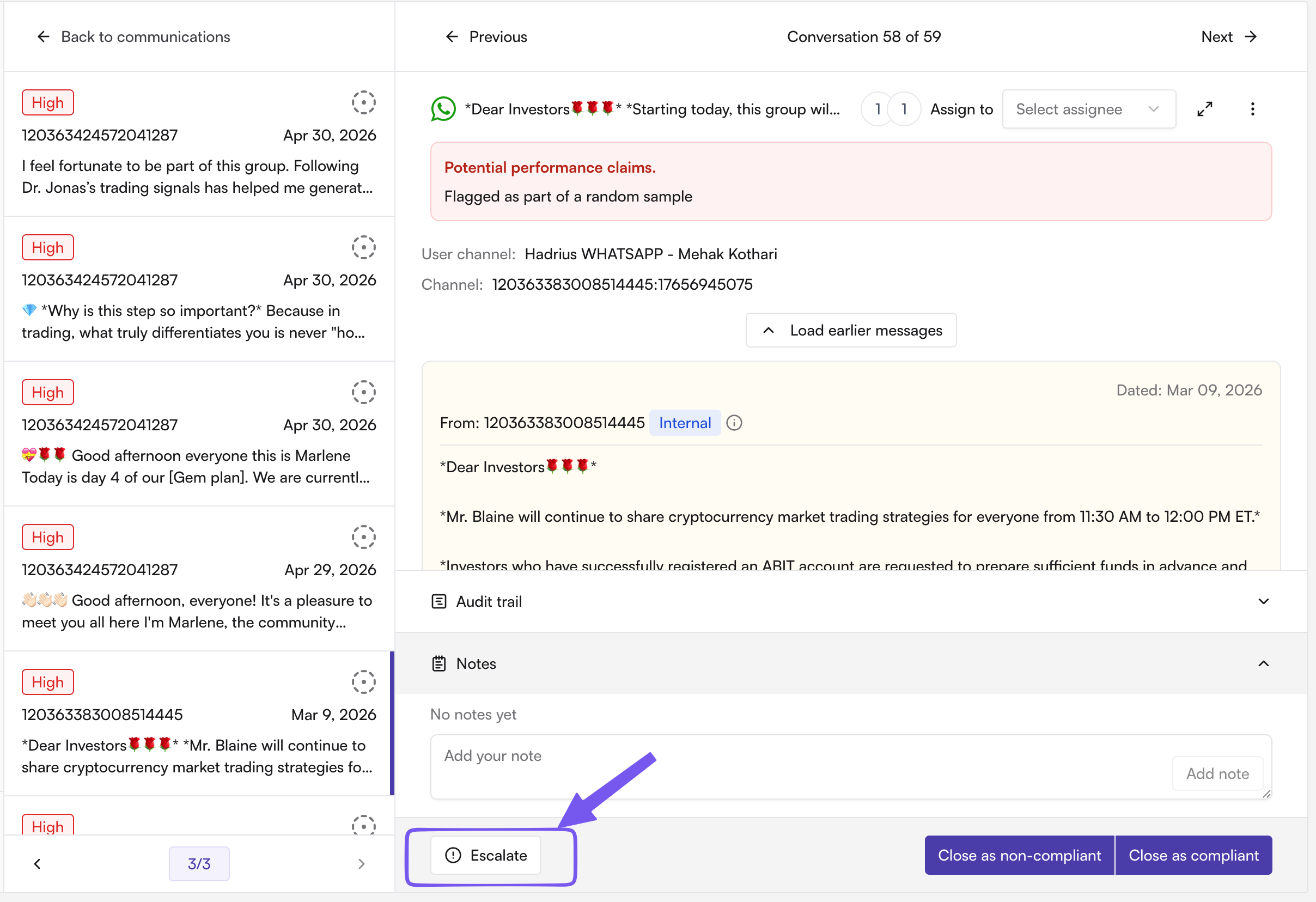Click Back to communications link
This screenshot has width=1316, height=902.
pyautogui.click(x=133, y=37)
